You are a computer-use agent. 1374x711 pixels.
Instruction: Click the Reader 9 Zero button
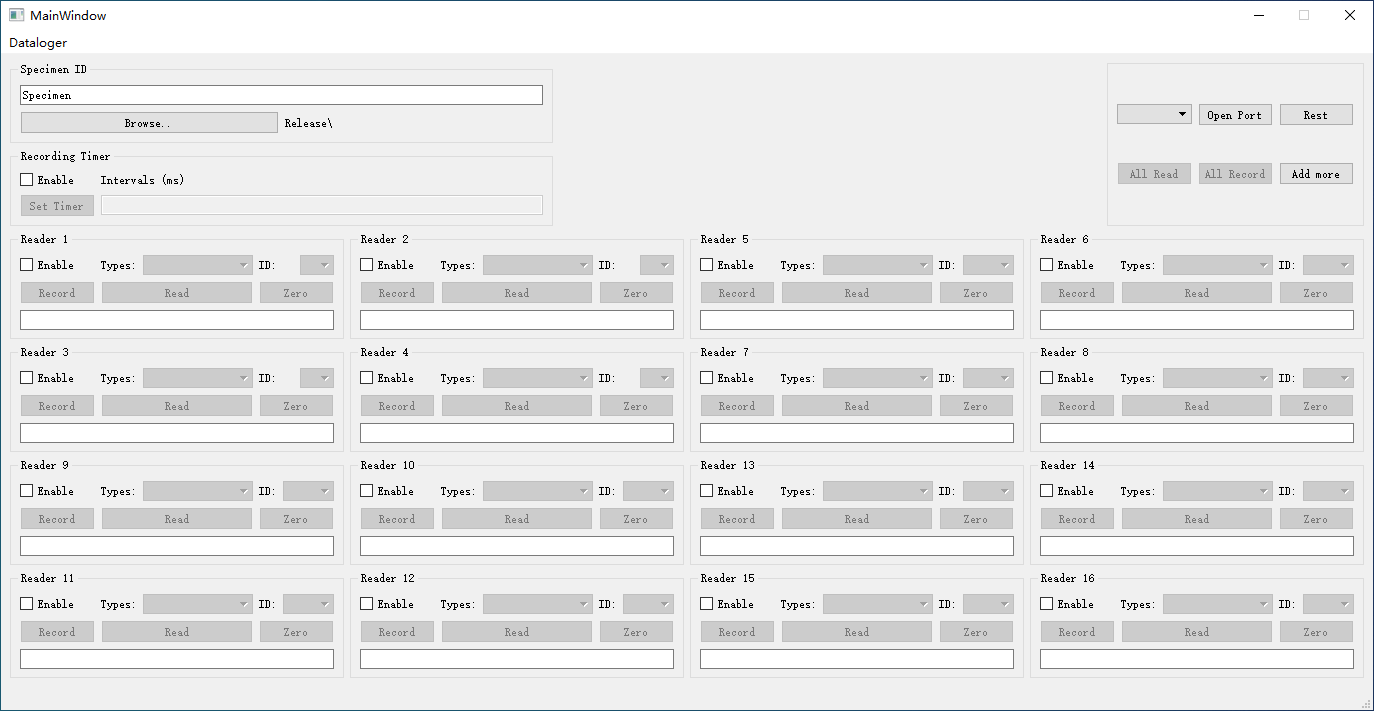click(296, 519)
